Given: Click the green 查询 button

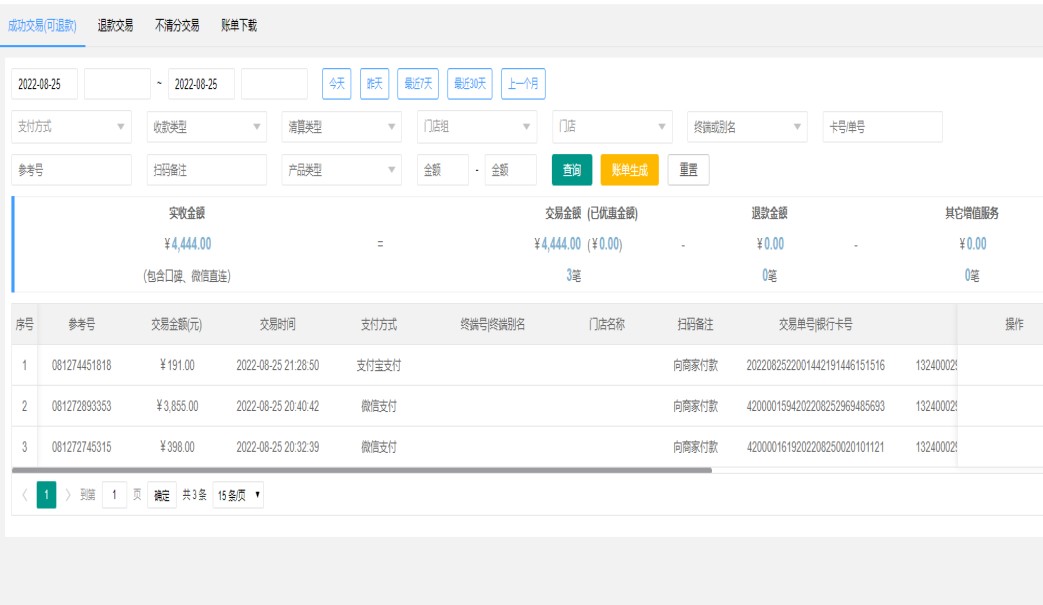Looking at the screenshot, I should [x=572, y=170].
